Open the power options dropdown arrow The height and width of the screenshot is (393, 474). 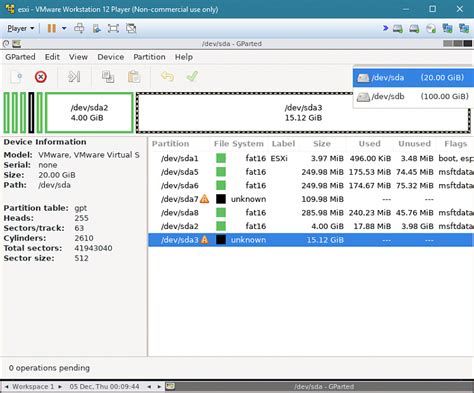point(64,28)
